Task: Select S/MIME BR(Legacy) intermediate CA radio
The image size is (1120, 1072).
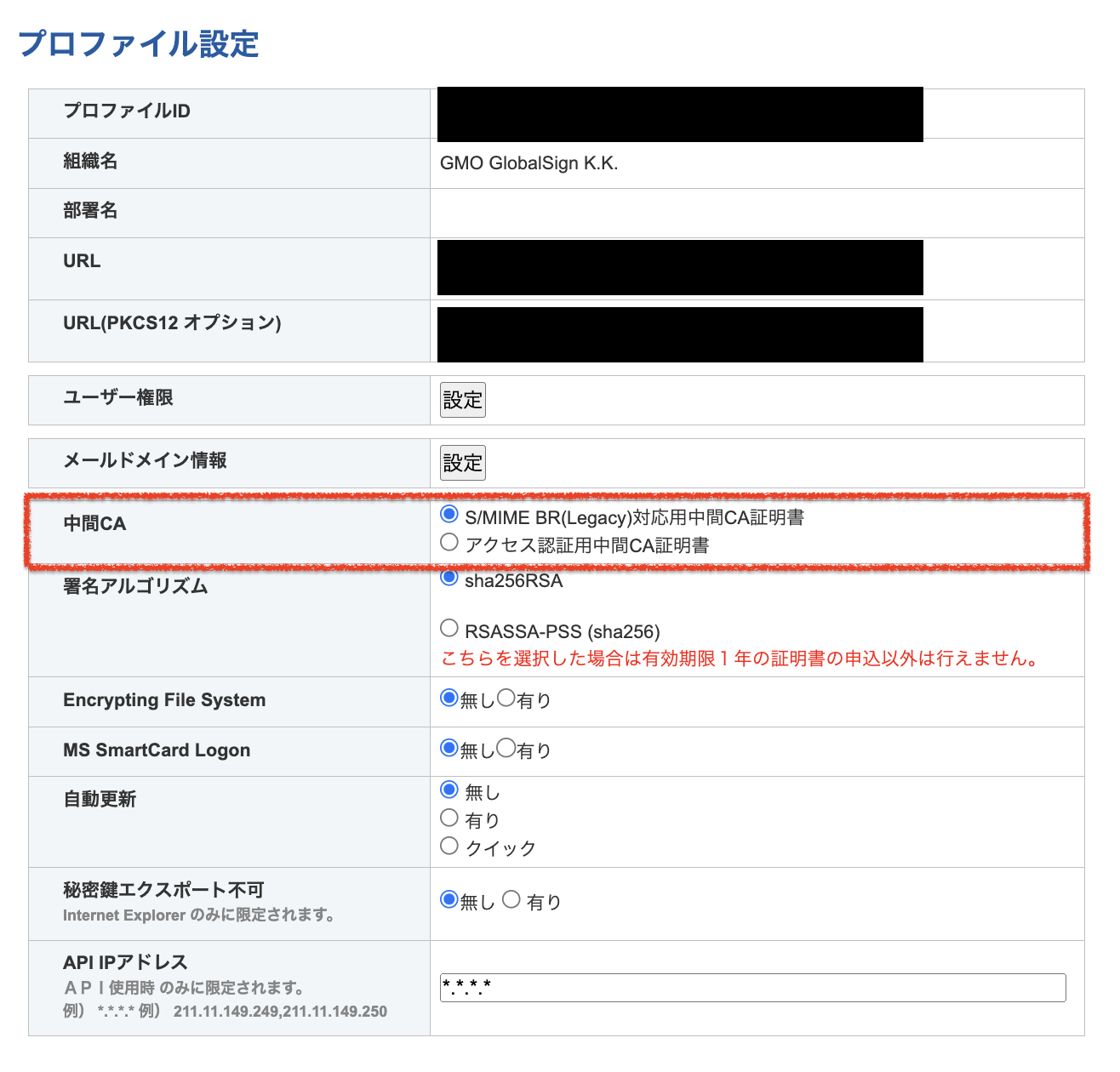Action: [449, 515]
